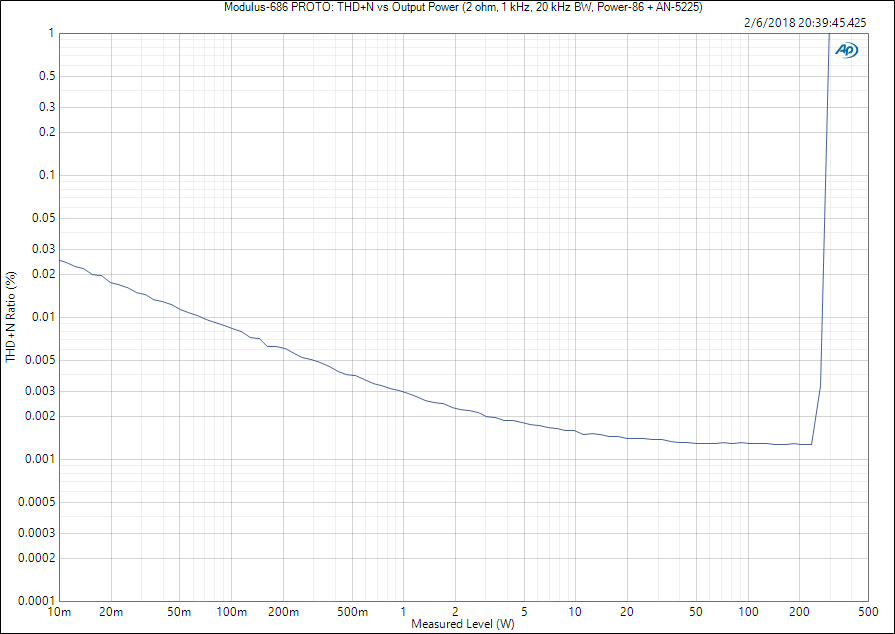Click the y-axis value 0.0002
This screenshot has height=634, width=895.
tap(39, 558)
